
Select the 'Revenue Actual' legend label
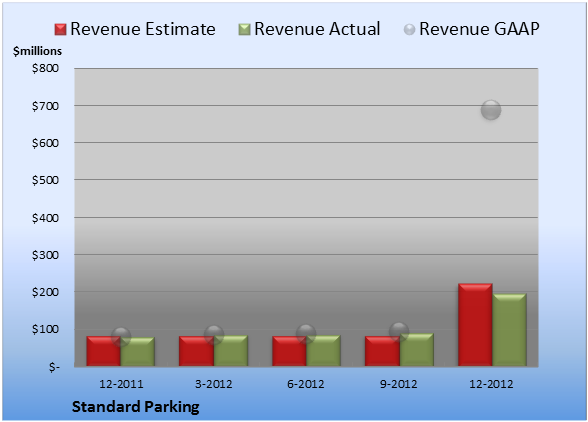[x=317, y=29]
